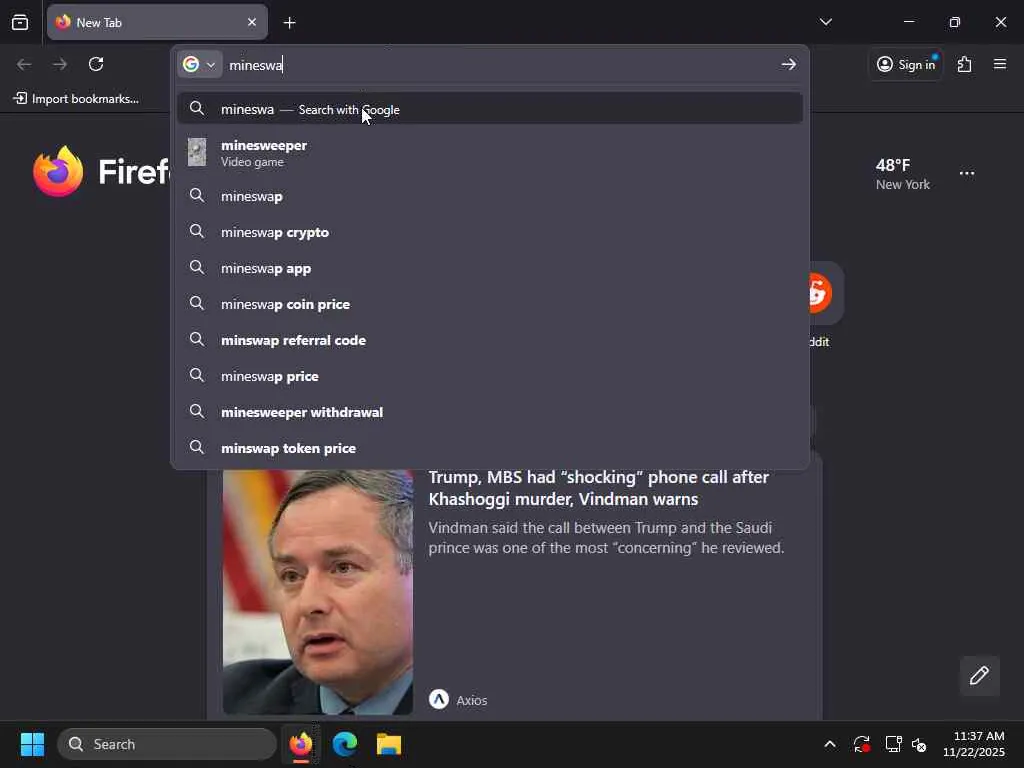Click the Vindman article photo
1024x768 pixels.
click(x=317, y=591)
